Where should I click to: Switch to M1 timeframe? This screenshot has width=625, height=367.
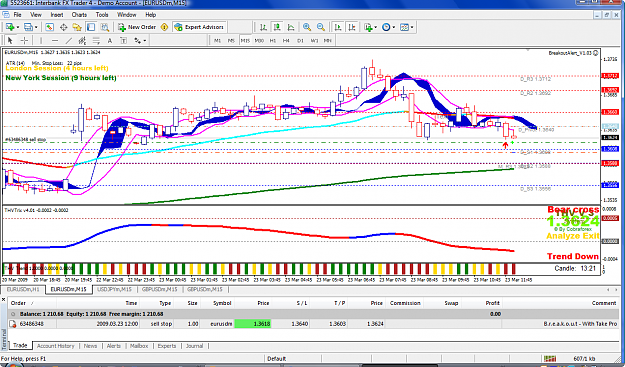217,40
